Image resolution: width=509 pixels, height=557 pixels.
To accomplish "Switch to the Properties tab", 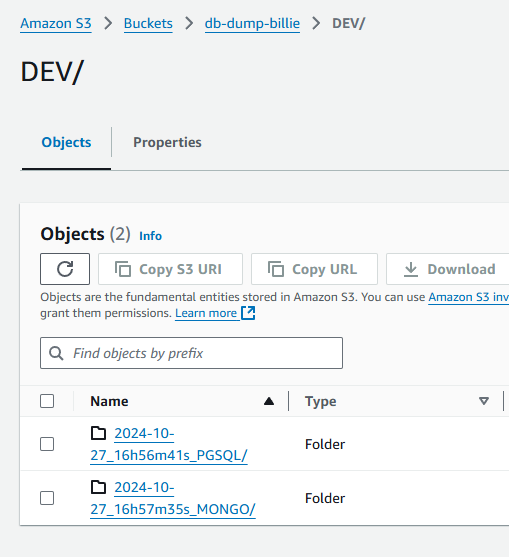I will (167, 142).
